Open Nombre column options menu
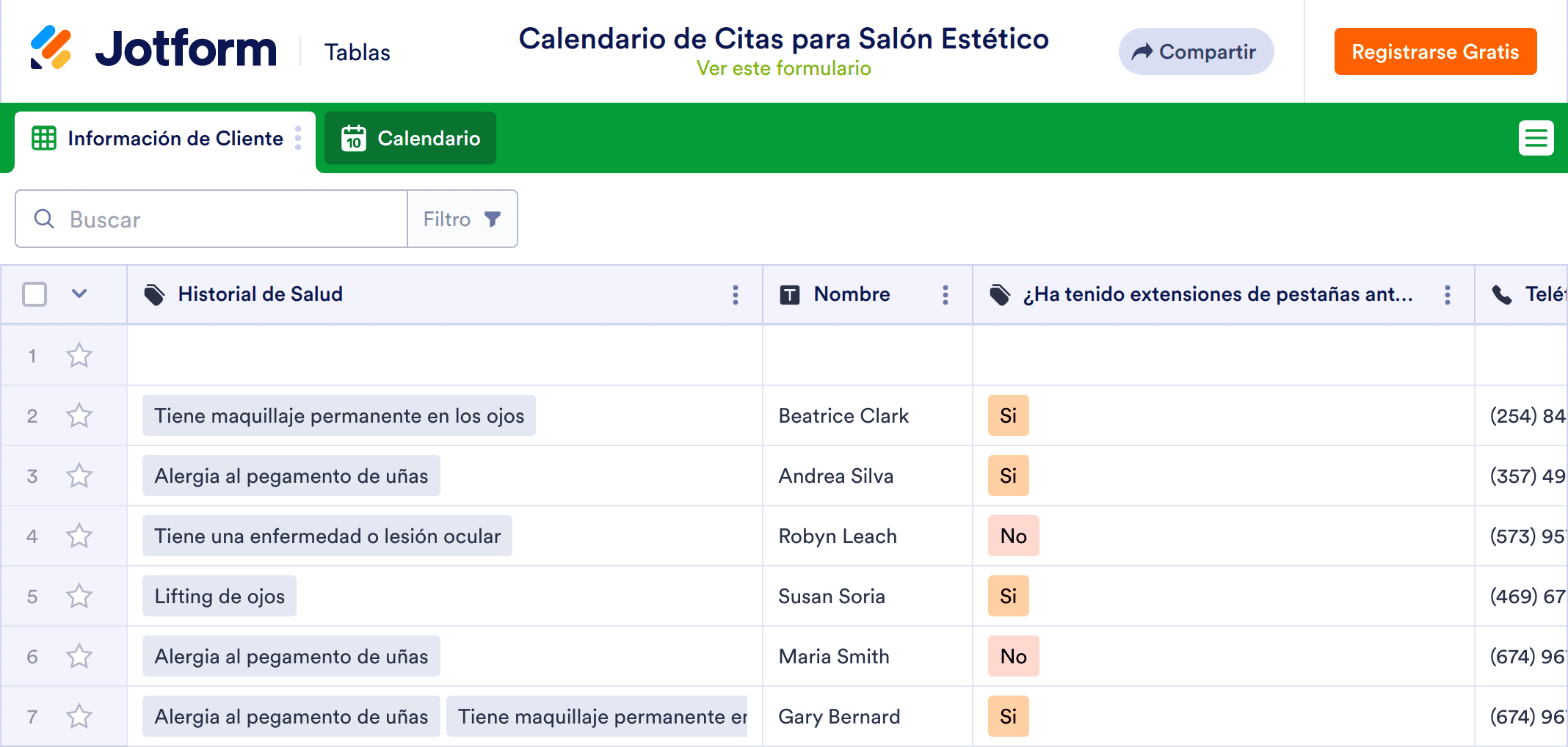 945,295
